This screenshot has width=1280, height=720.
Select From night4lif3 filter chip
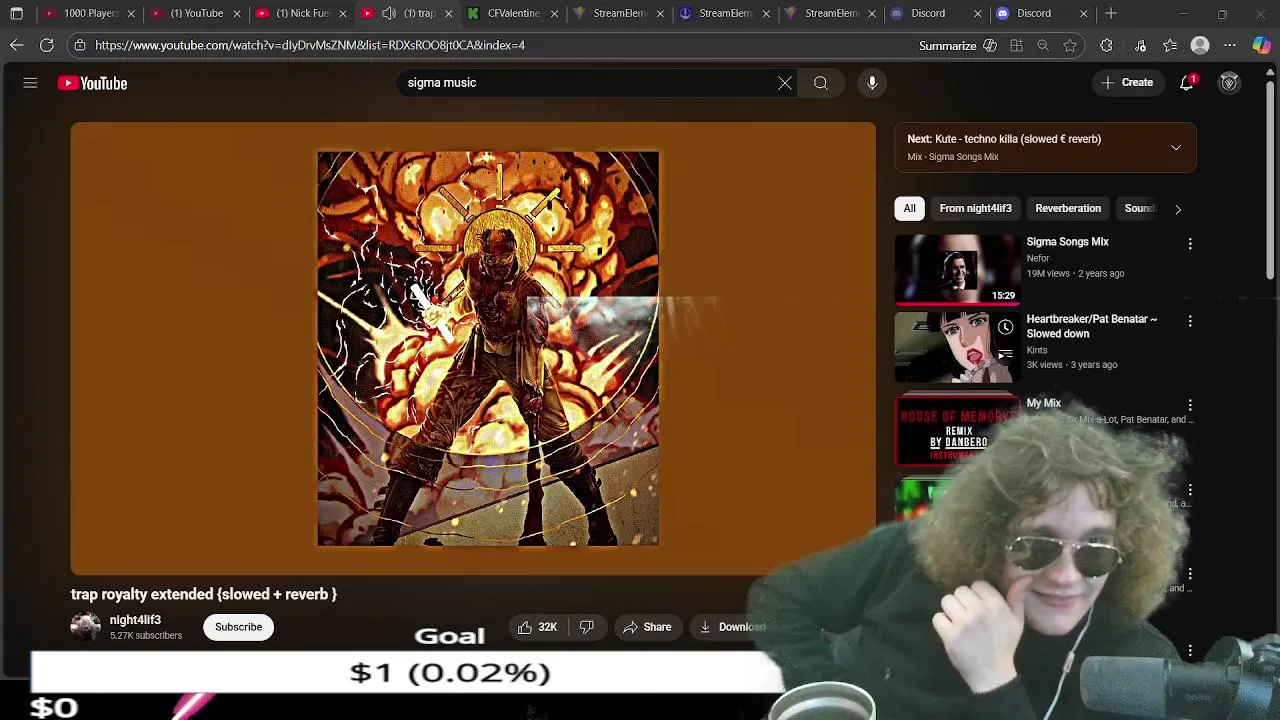[x=975, y=208]
